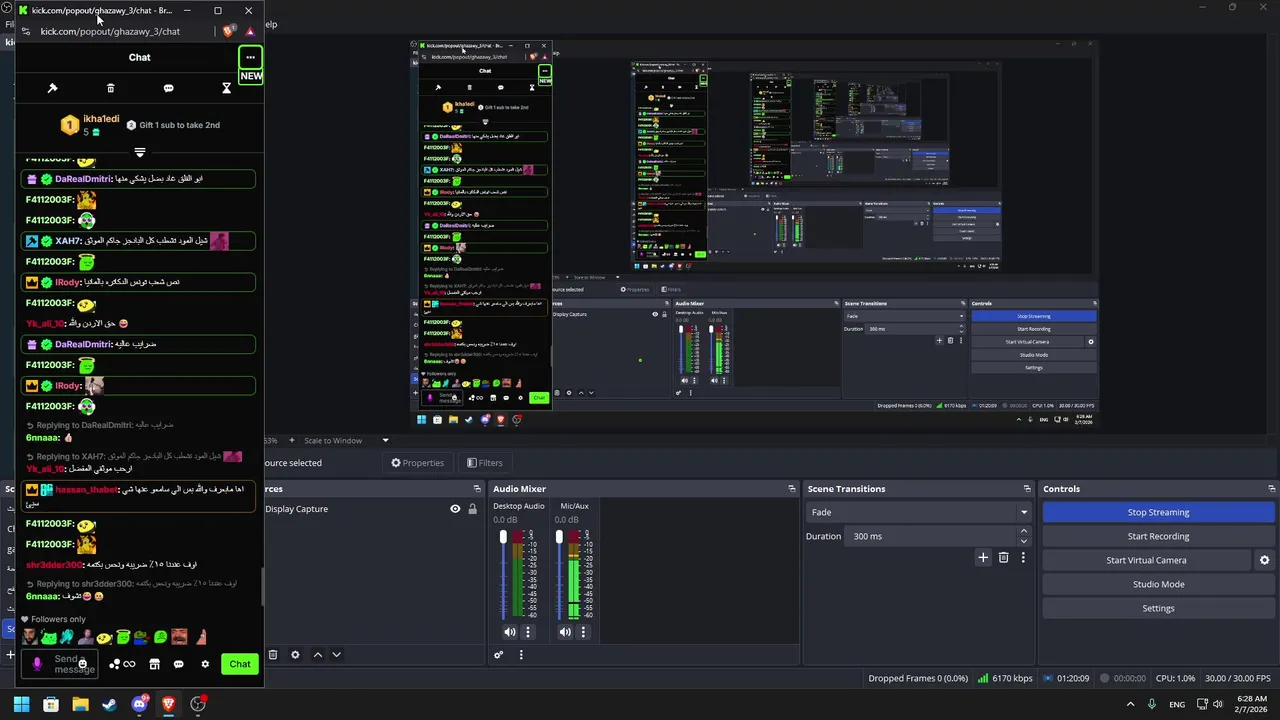Open the Properties button above Sources

coord(417,463)
